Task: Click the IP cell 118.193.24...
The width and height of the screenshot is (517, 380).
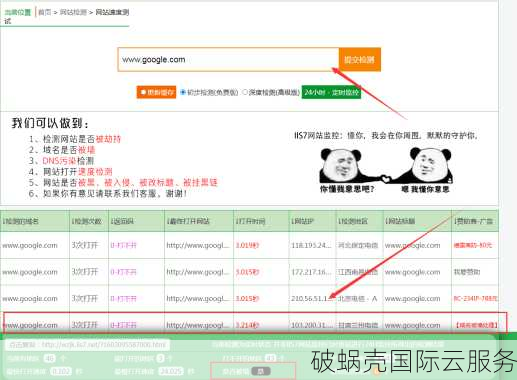Action: tap(311, 245)
